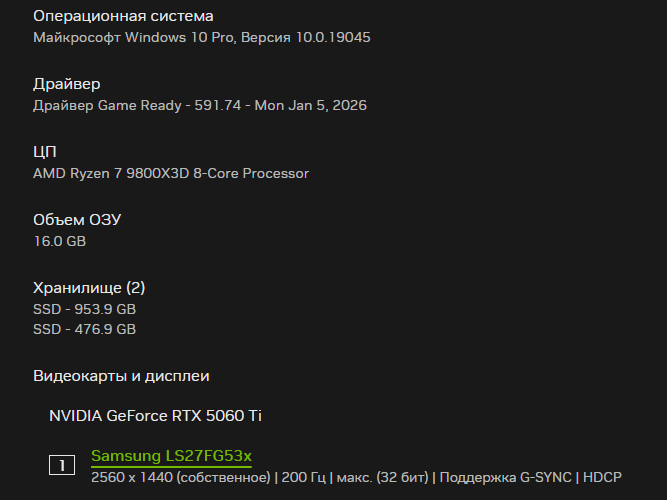Click the Поддержка G-SYNC label
Image resolution: width=667 pixels, height=500 pixels.
[503, 478]
